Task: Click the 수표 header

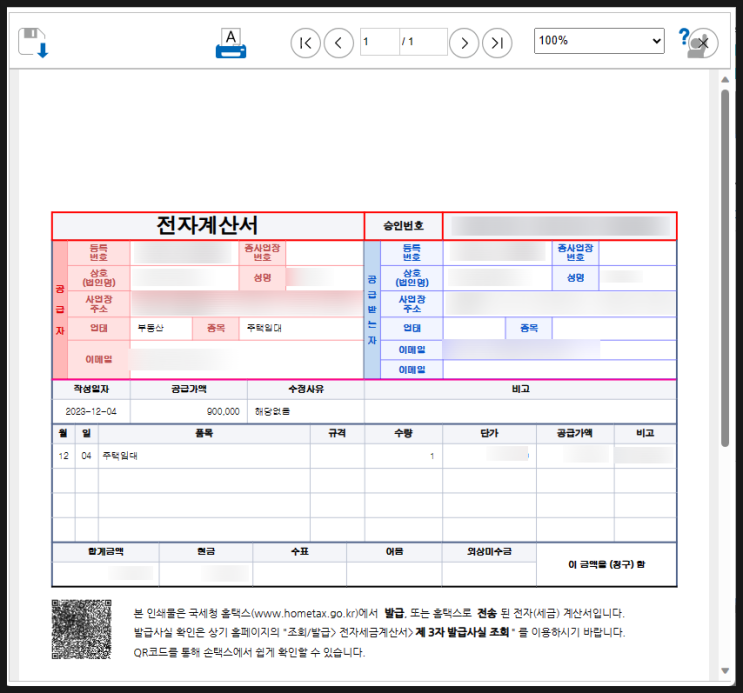Action: pyautogui.click(x=300, y=552)
